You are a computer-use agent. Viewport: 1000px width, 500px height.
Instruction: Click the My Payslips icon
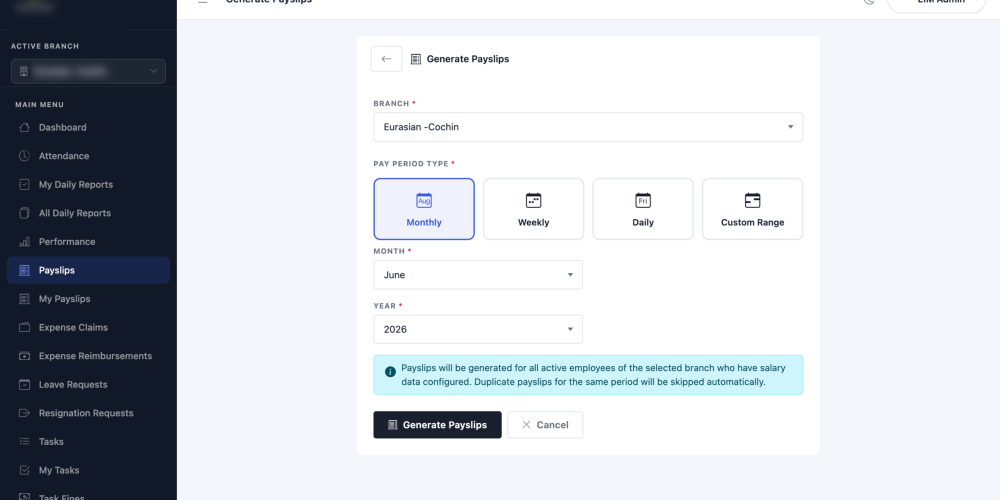click(24, 298)
